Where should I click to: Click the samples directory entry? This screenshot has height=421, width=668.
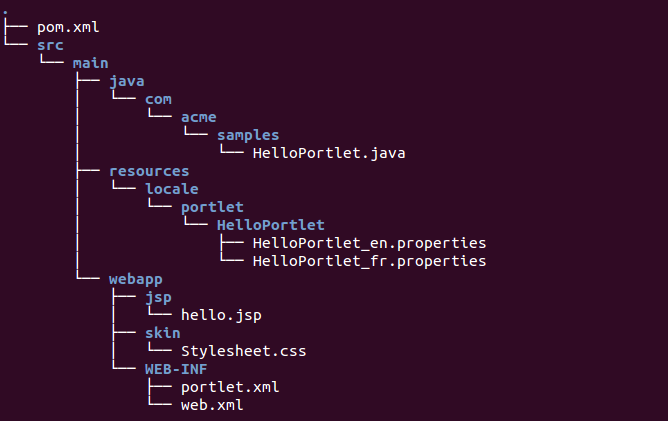[x=248, y=136]
